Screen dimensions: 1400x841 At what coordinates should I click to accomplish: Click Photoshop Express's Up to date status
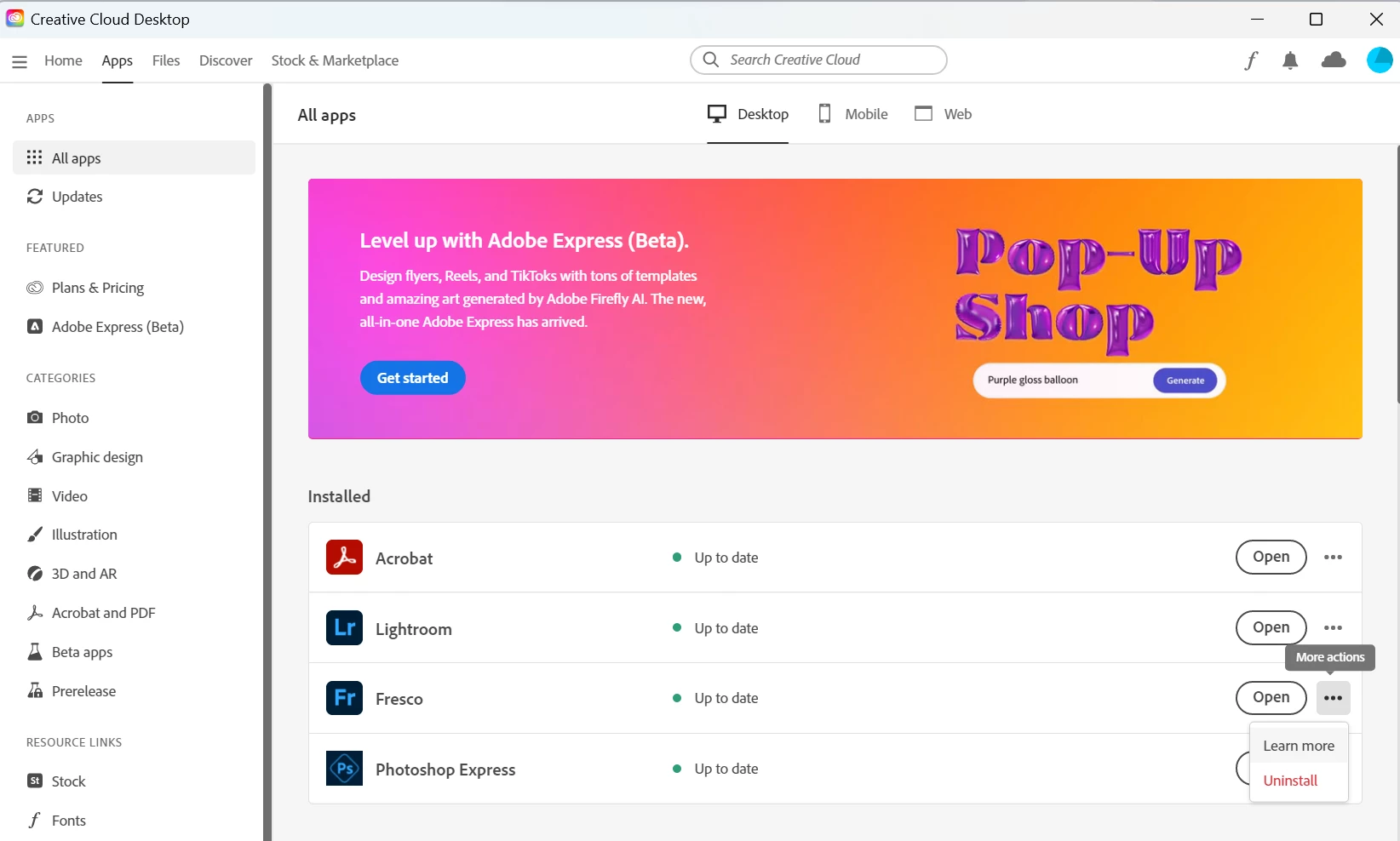[x=715, y=769]
